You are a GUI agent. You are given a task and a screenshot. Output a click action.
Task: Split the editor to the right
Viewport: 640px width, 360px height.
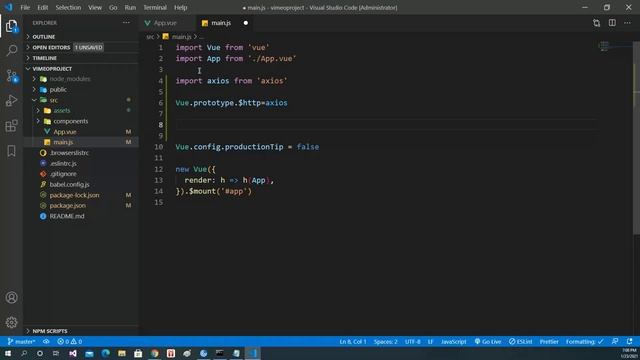[612, 23]
